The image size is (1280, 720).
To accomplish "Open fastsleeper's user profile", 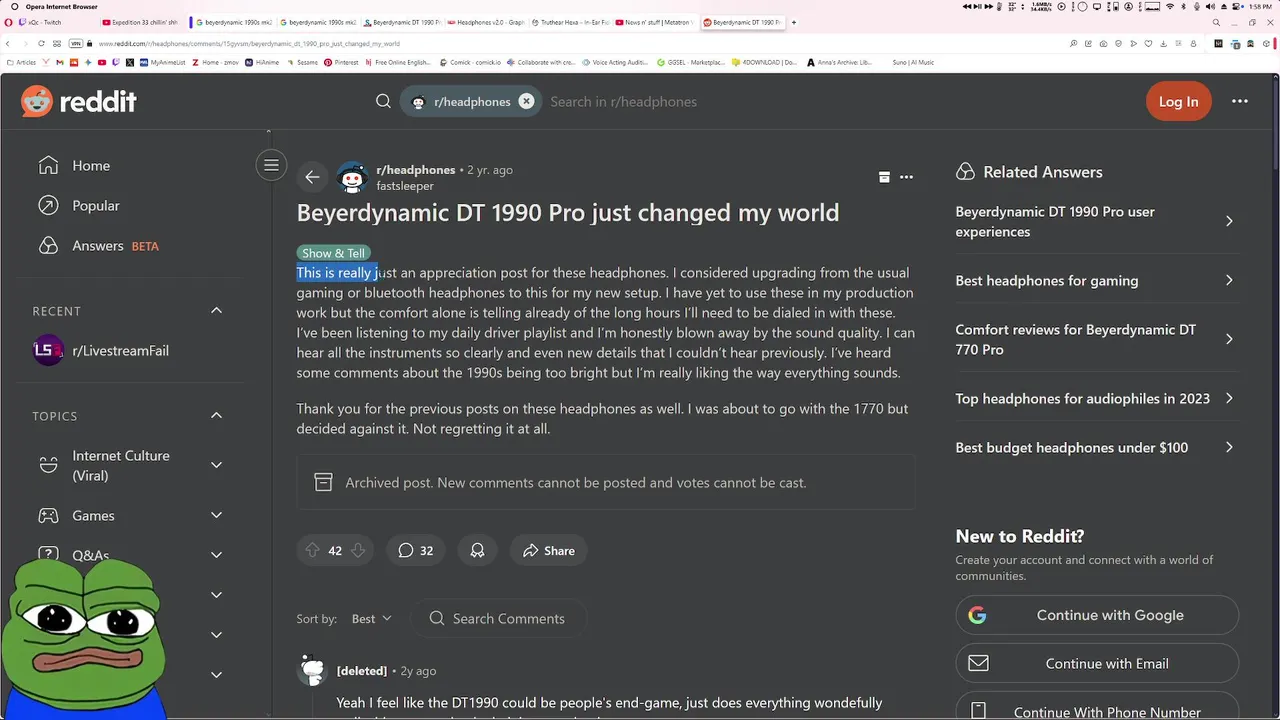I will (x=405, y=186).
